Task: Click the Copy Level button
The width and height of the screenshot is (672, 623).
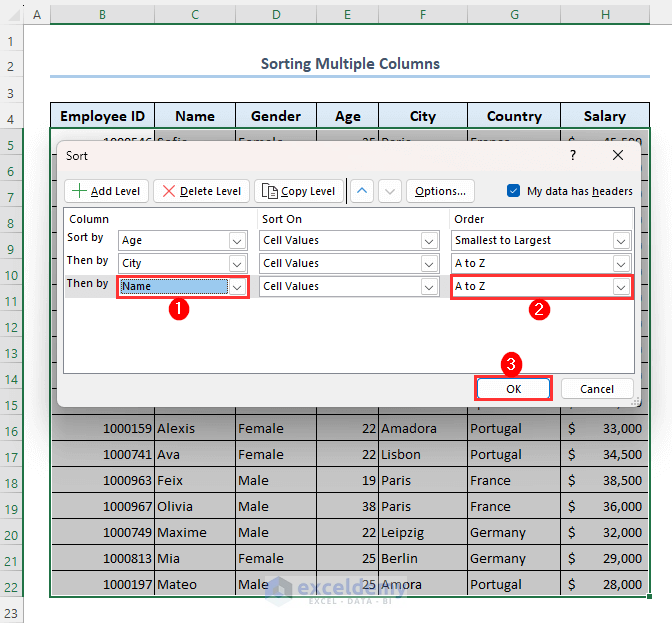Action: 299,191
